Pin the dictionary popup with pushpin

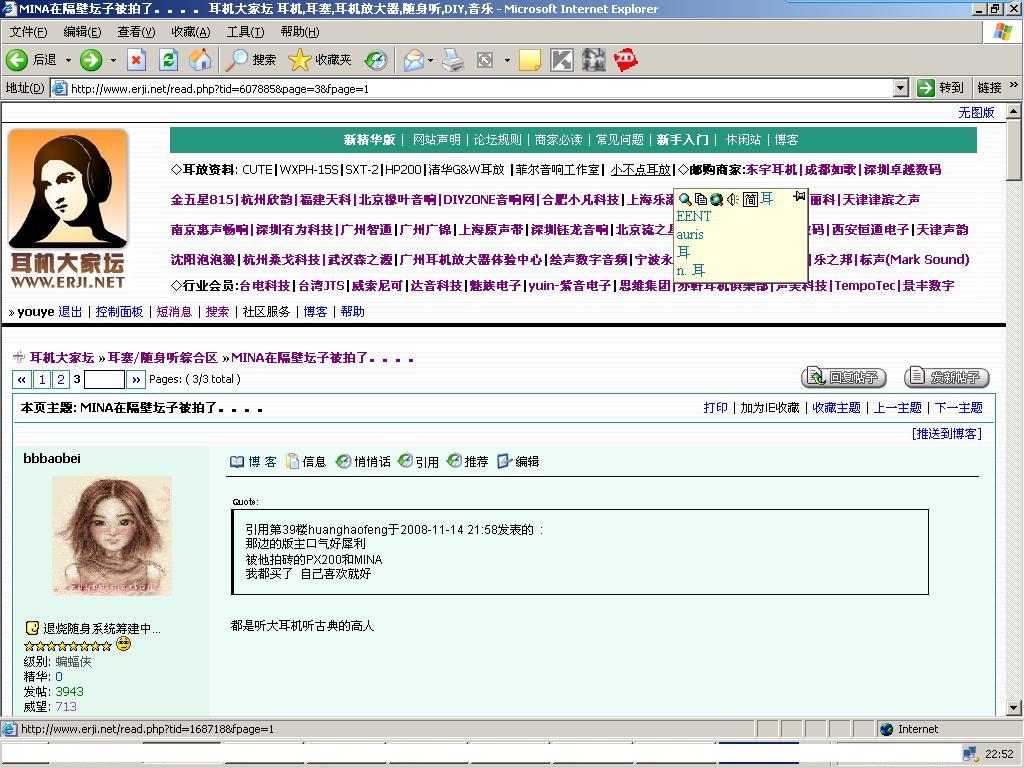pos(799,197)
